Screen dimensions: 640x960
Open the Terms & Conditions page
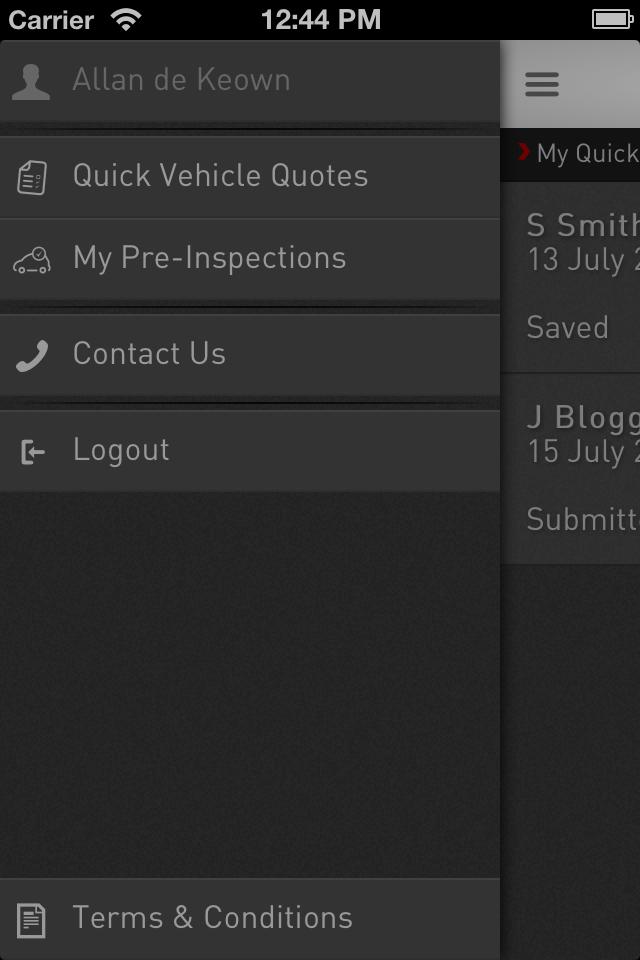click(211, 918)
